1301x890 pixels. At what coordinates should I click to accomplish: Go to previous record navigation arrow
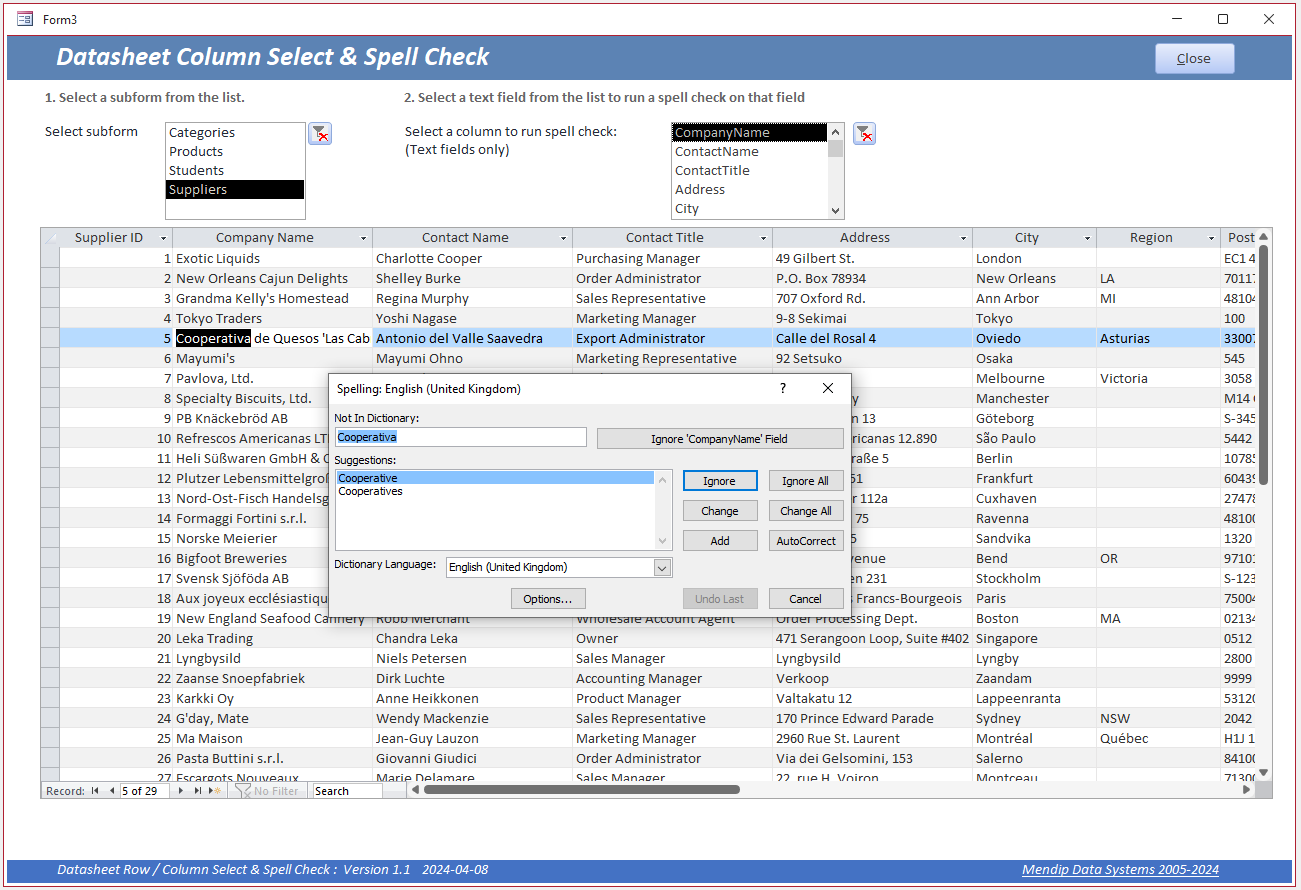111,791
